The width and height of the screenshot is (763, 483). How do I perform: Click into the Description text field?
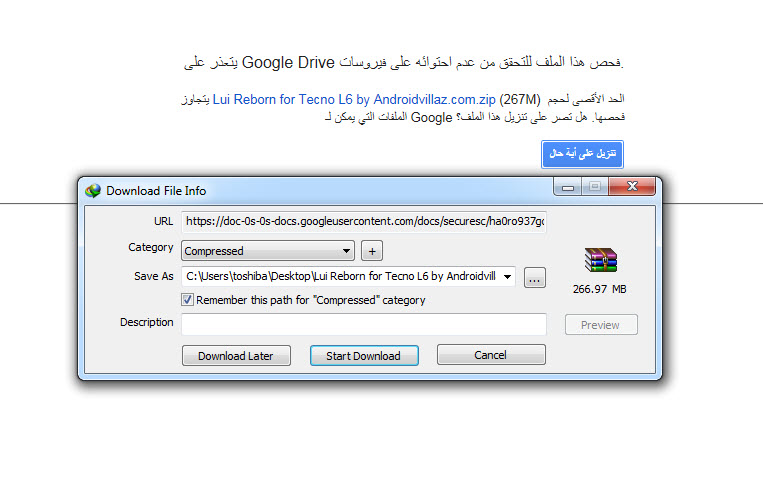click(x=364, y=324)
